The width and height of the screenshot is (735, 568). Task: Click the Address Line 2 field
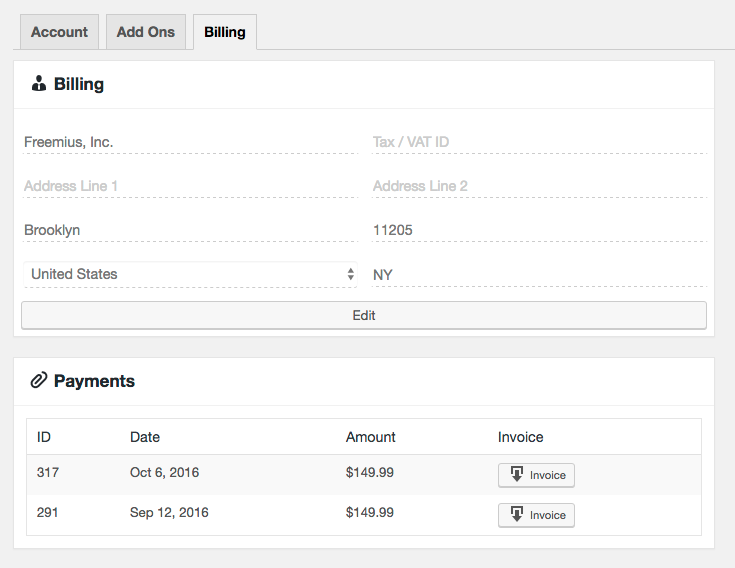(538, 186)
